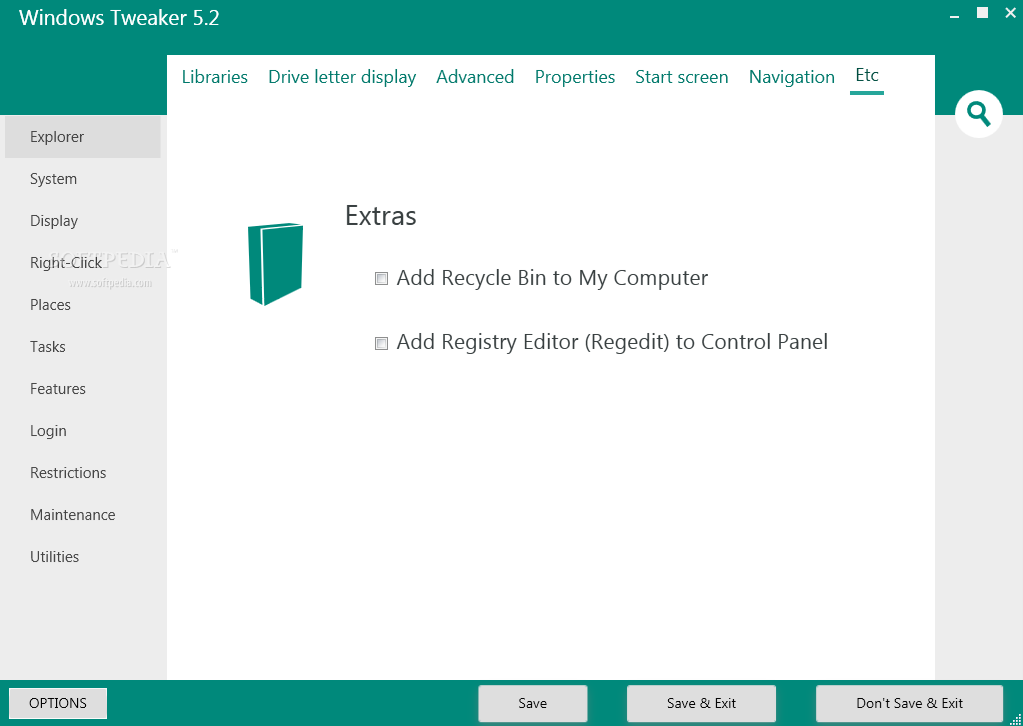Click Don't Save & Exit
The height and width of the screenshot is (726, 1023).
pyautogui.click(x=909, y=703)
